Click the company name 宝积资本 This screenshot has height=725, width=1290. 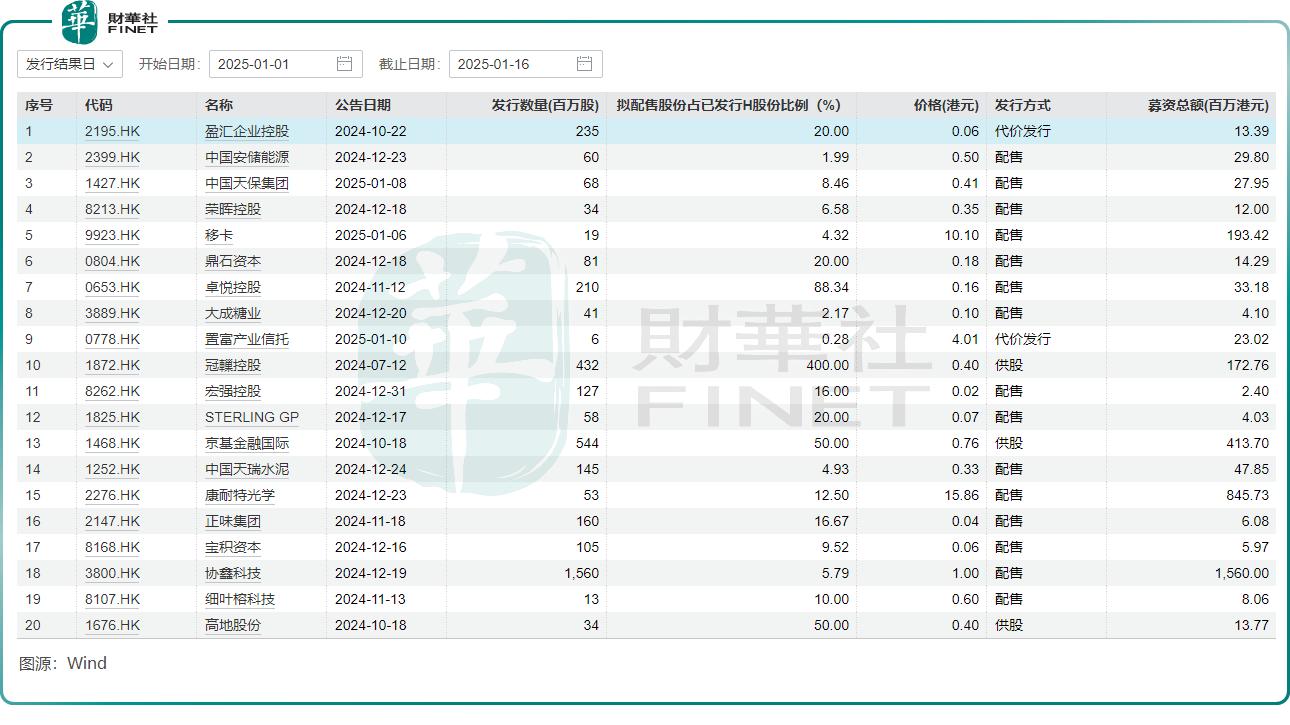233,547
